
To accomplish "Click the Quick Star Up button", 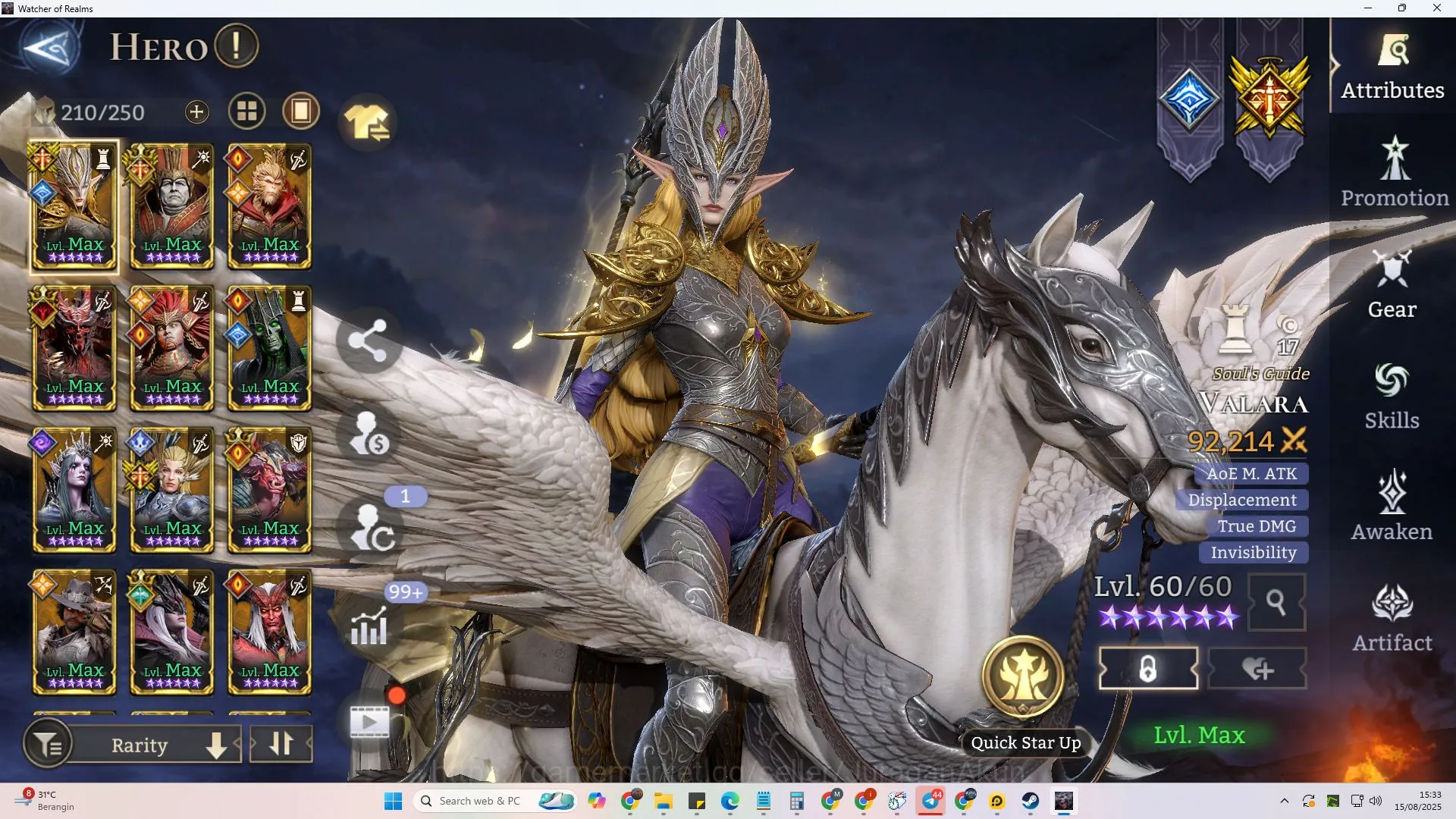I will point(1024,694).
